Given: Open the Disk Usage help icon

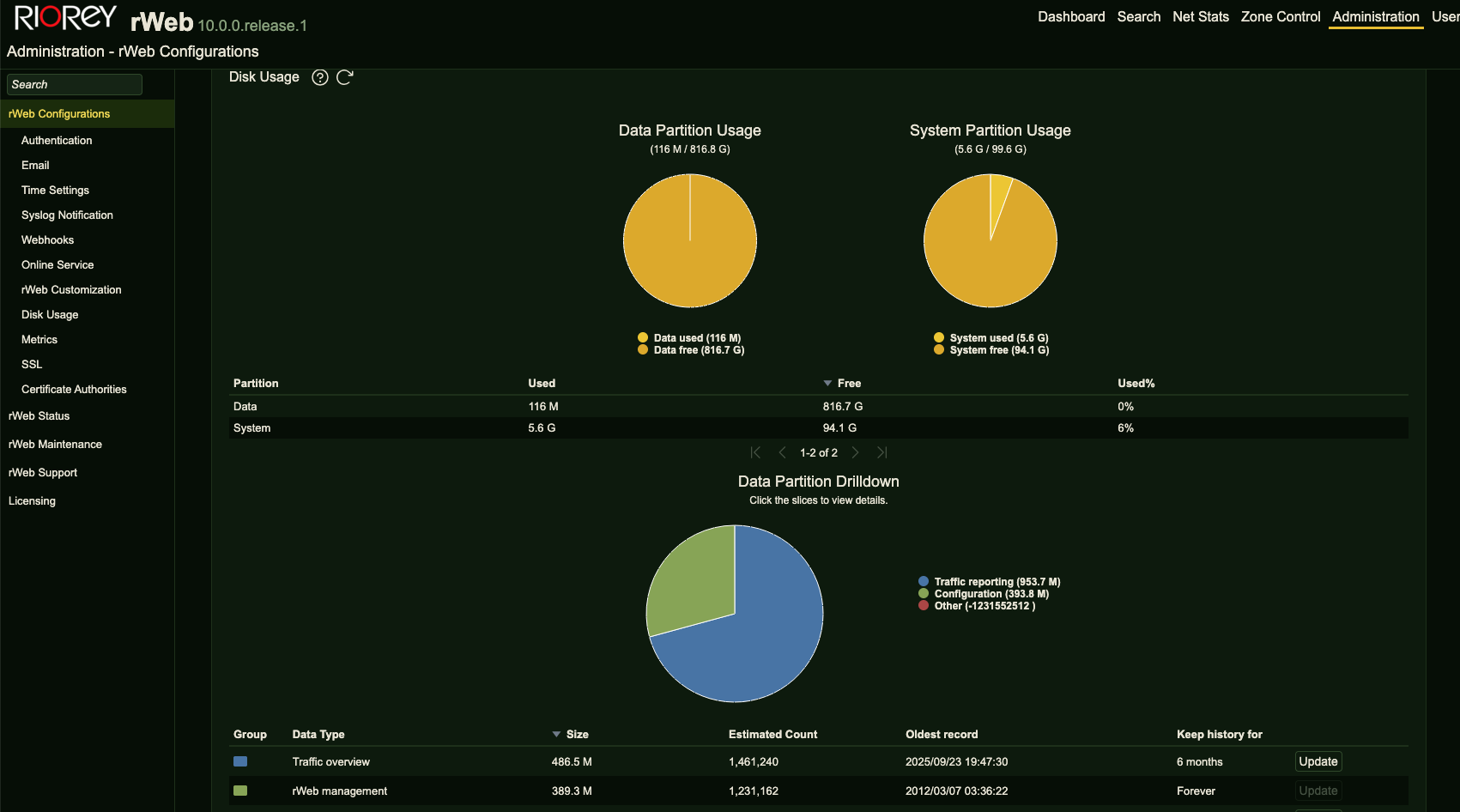Looking at the screenshot, I should coord(320,77).
